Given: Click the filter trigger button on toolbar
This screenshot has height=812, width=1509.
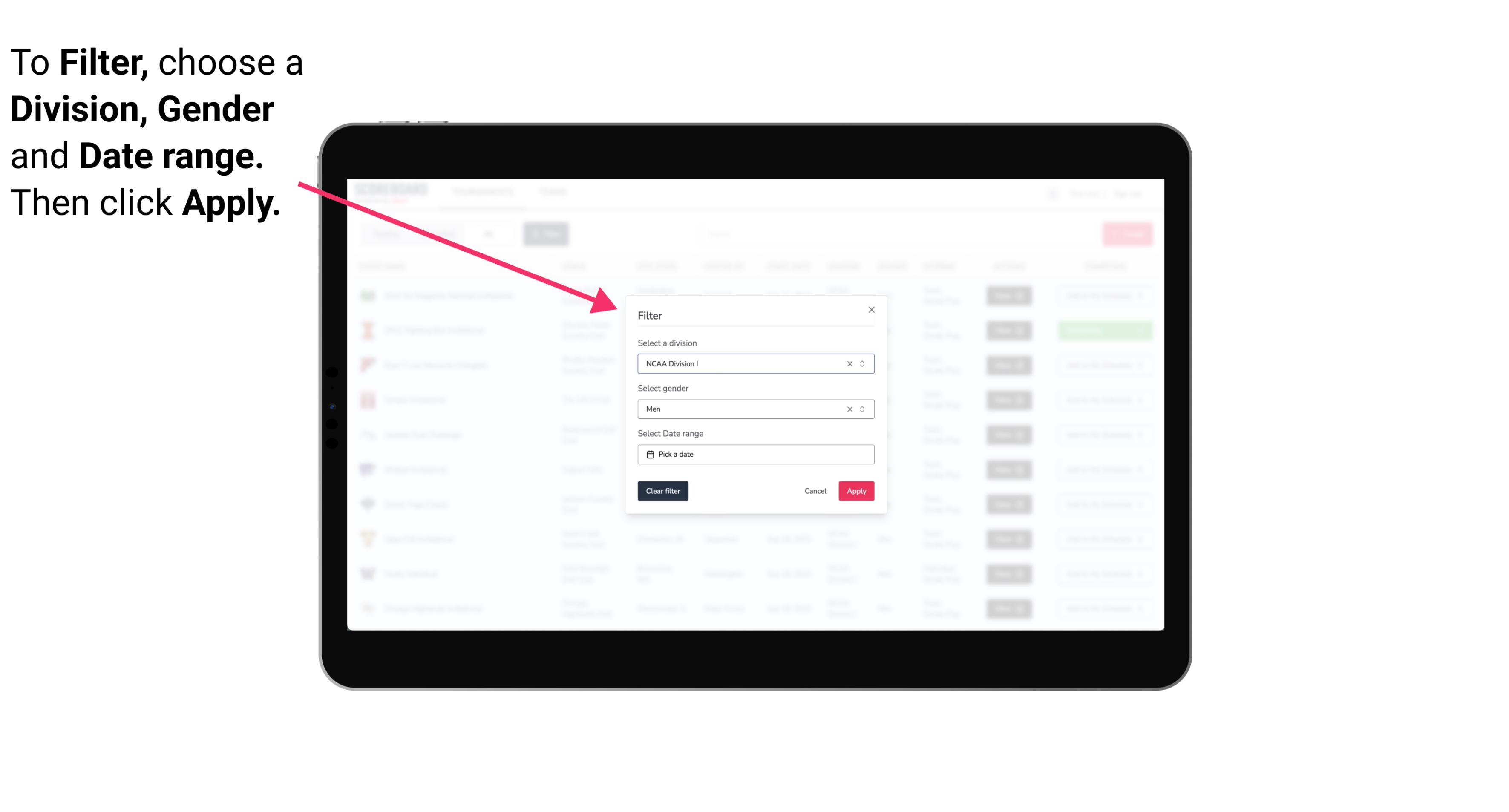Looking at the screenshot, I should click(548, 234).
